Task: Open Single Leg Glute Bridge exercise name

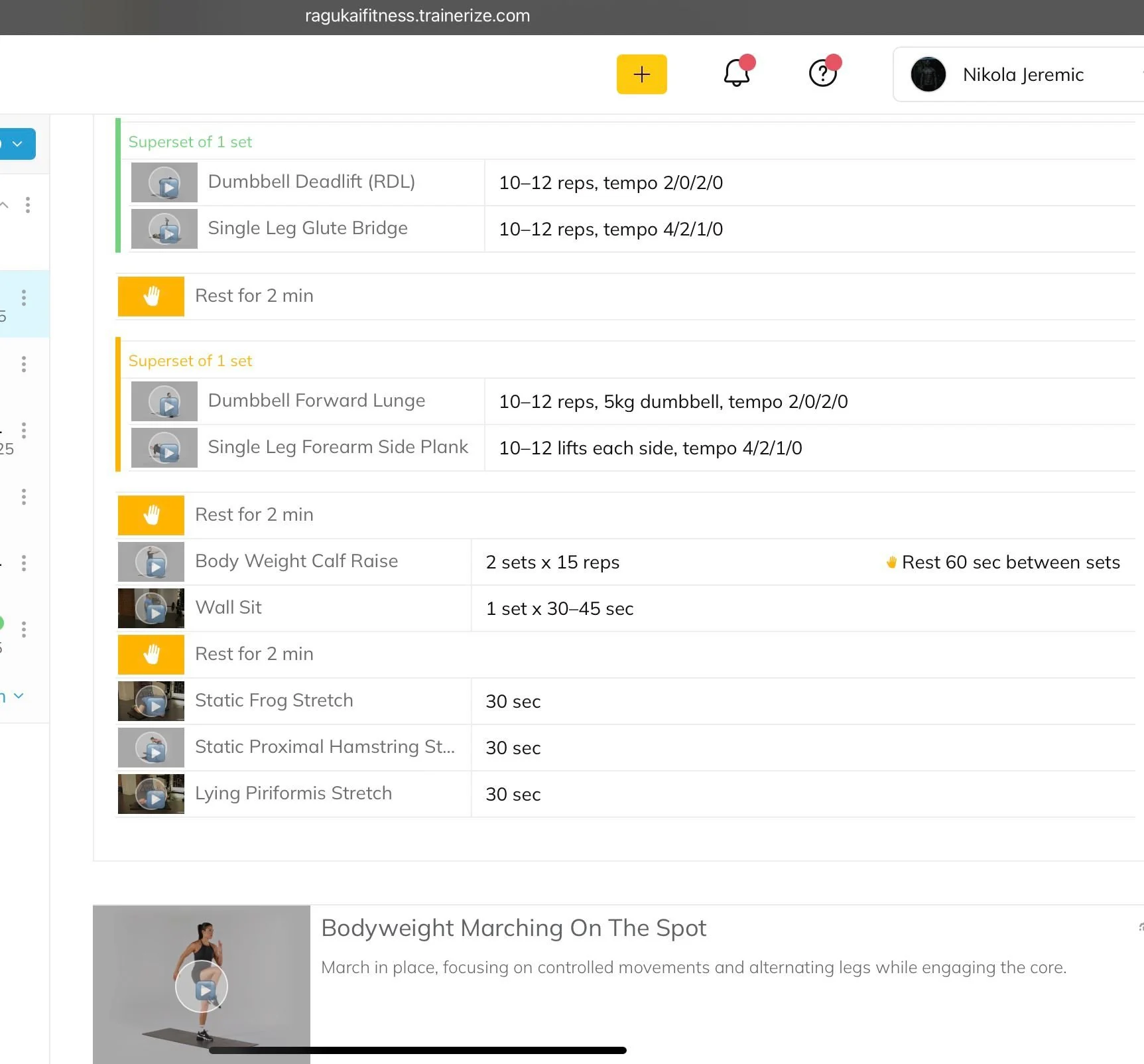Action: 308,228
